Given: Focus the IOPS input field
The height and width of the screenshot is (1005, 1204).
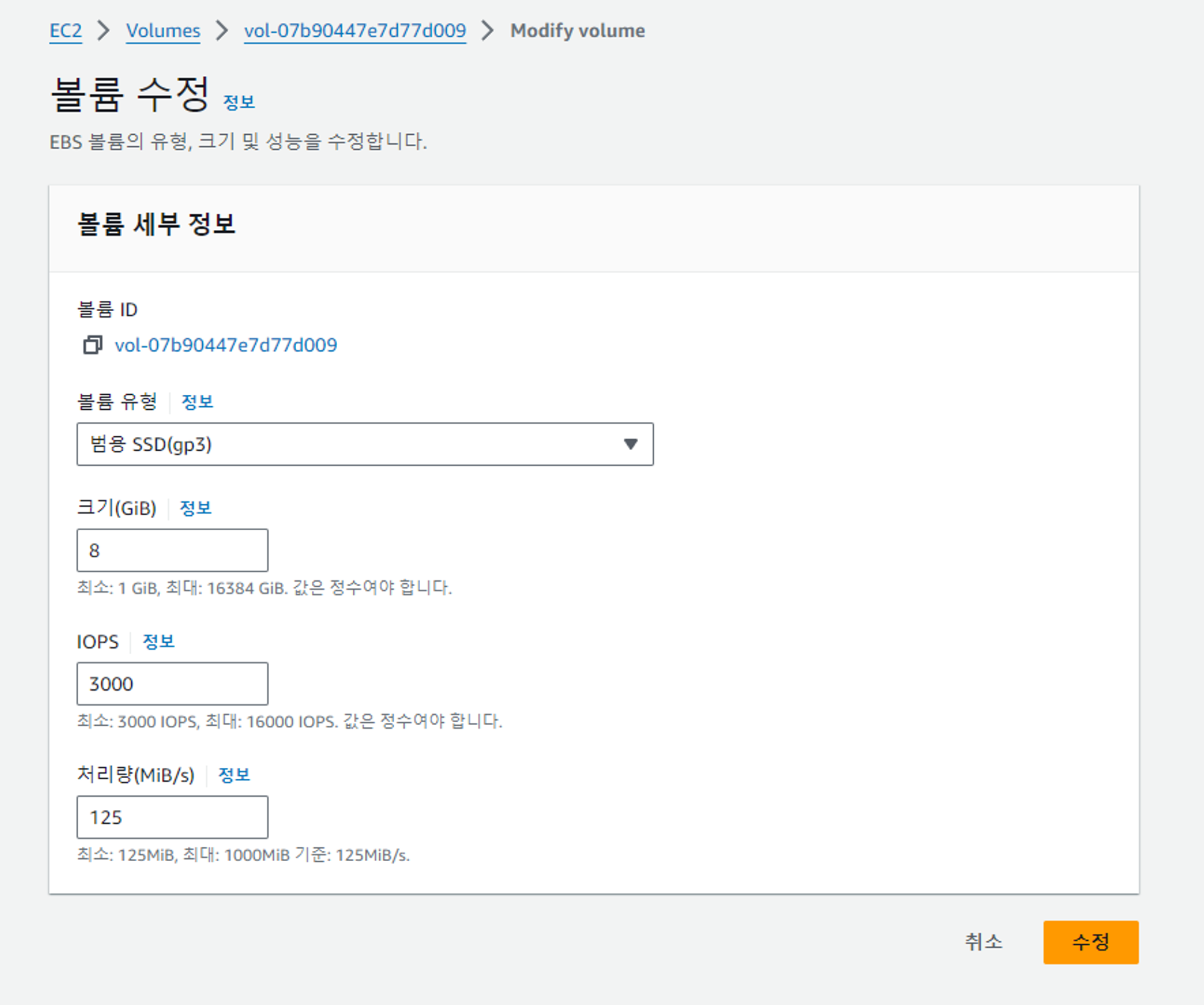Looking at the screenshot, I should [172, 684].
